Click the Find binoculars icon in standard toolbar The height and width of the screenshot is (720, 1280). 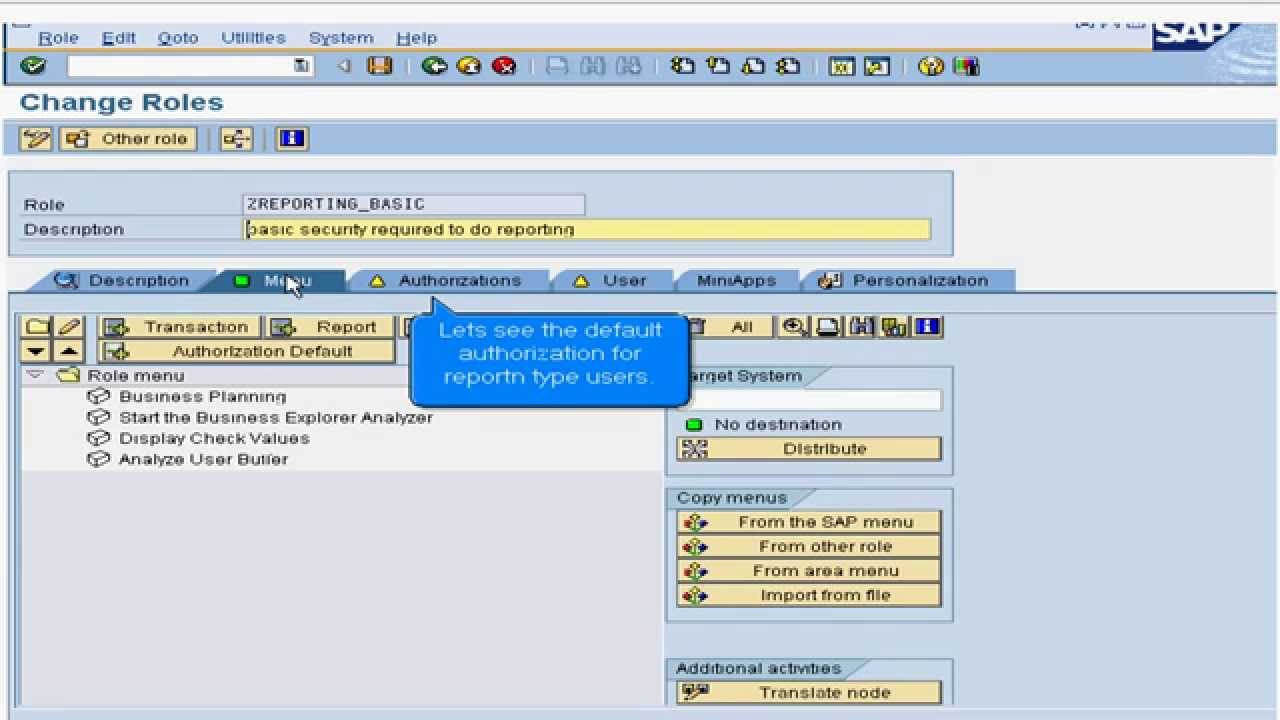(593, 66)
